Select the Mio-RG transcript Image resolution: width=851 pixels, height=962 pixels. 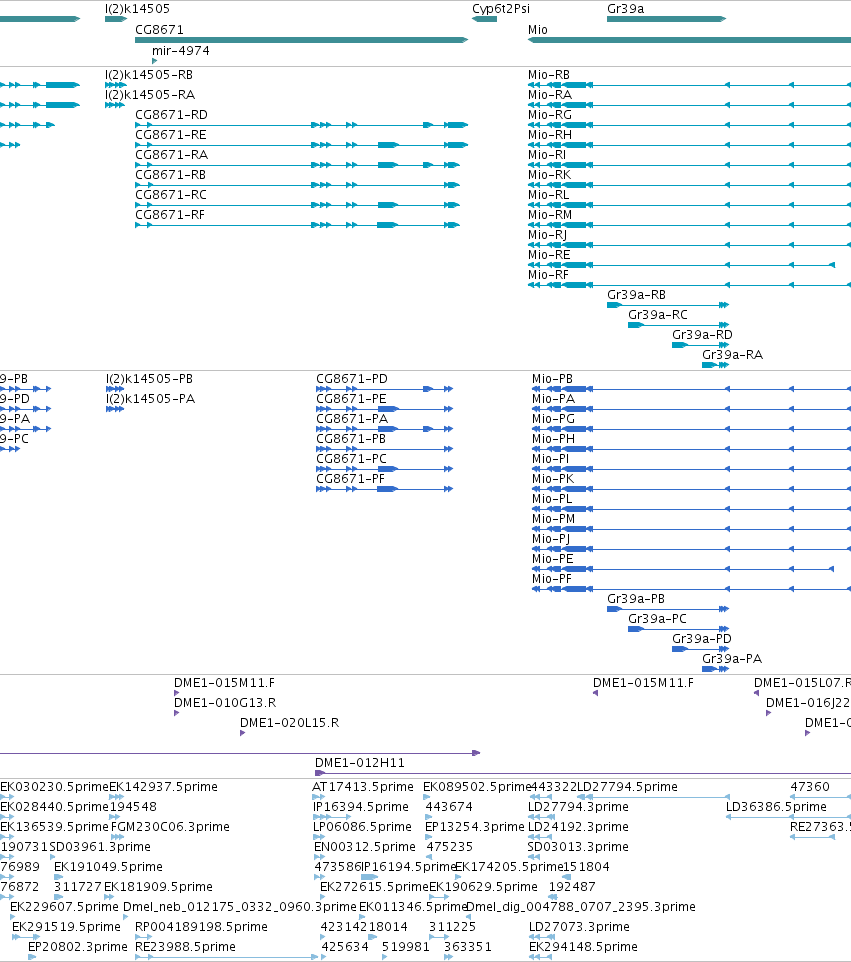[x=689, y=125]
